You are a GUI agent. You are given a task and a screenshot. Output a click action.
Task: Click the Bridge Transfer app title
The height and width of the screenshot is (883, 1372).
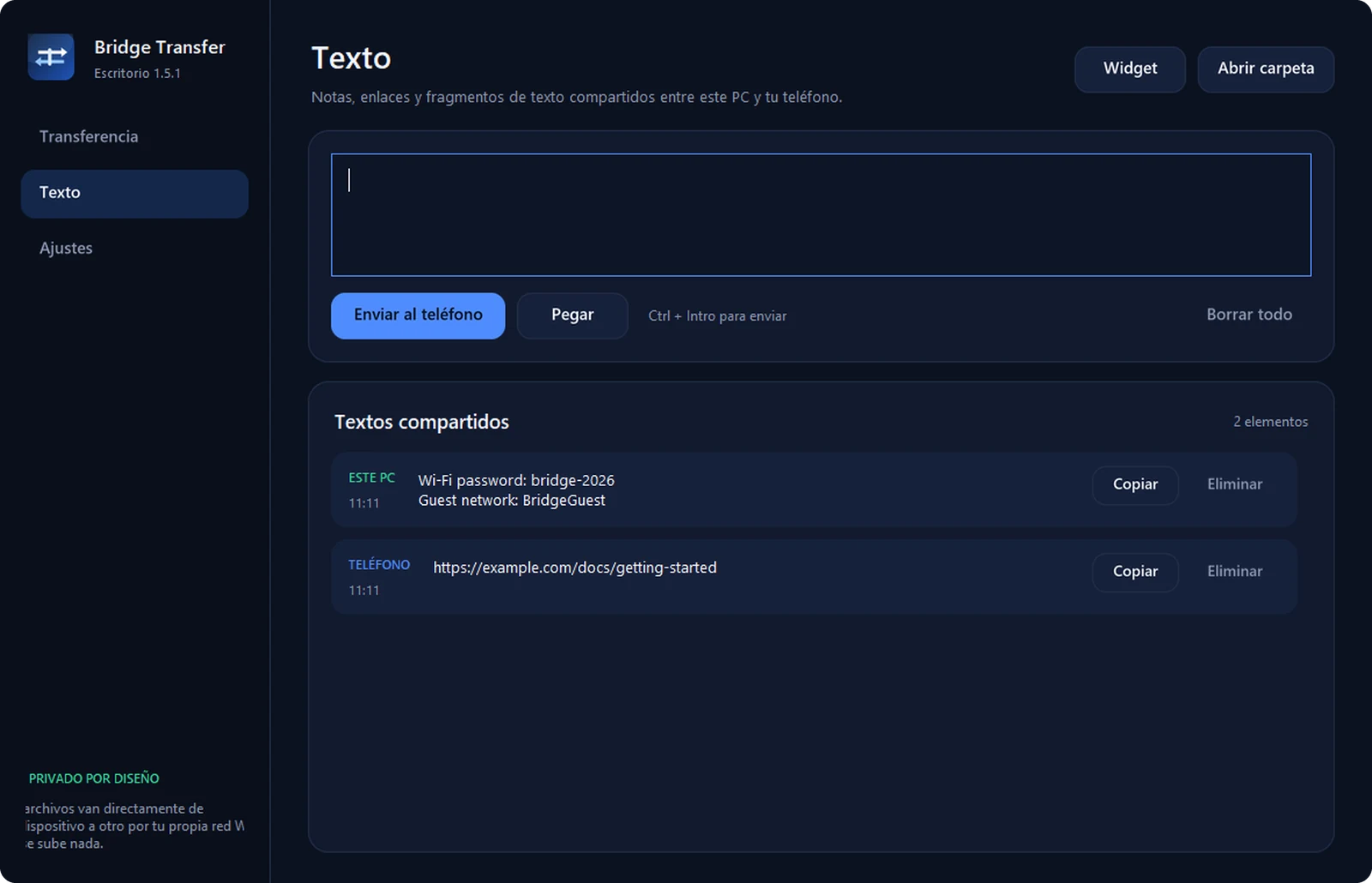pos(159,47)
